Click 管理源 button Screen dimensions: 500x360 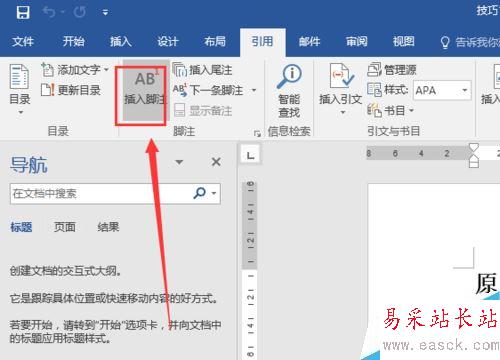click(392, 70)
